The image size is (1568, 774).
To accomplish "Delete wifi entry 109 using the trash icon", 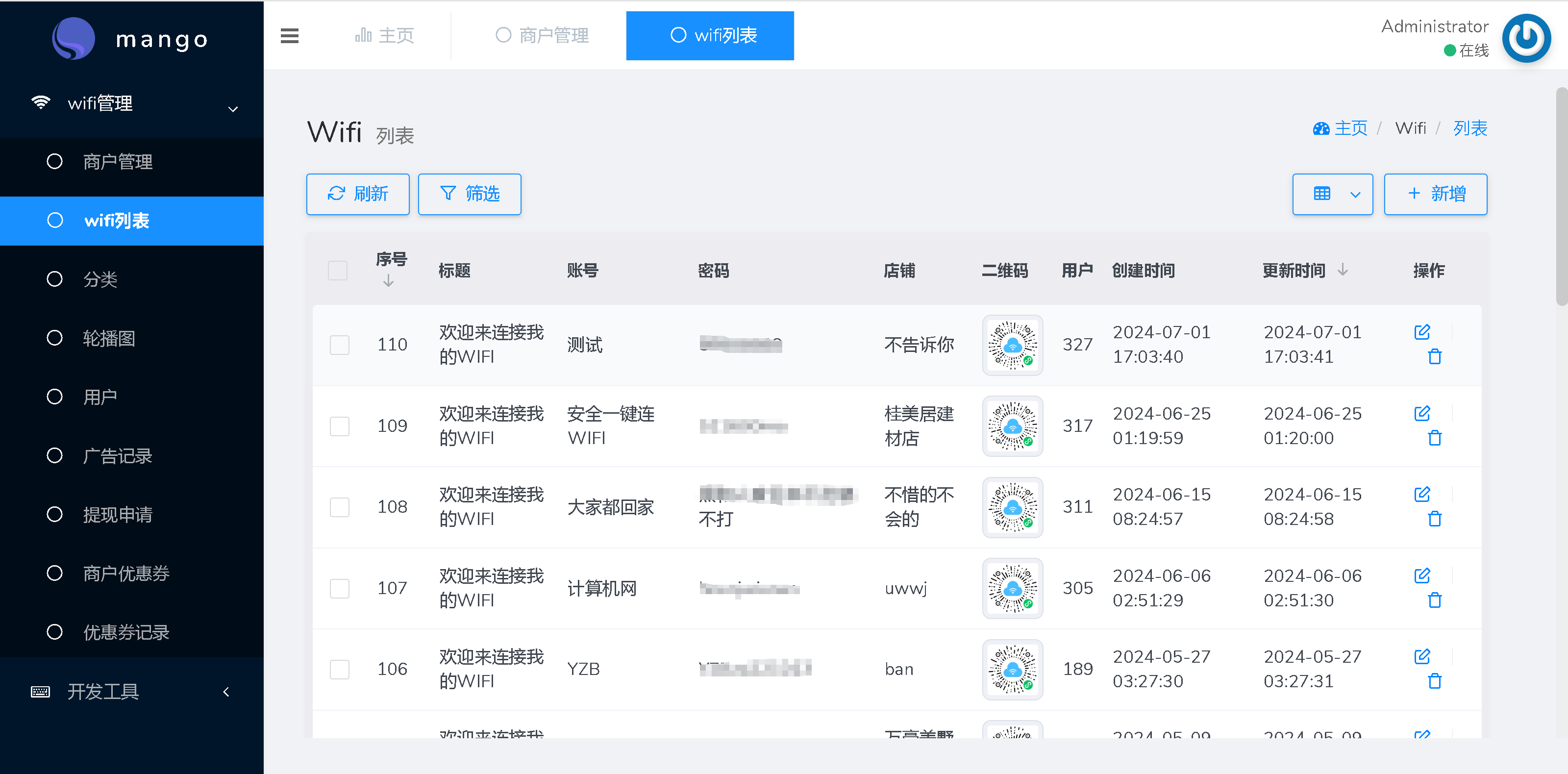I will click(x=1435, y=437).
